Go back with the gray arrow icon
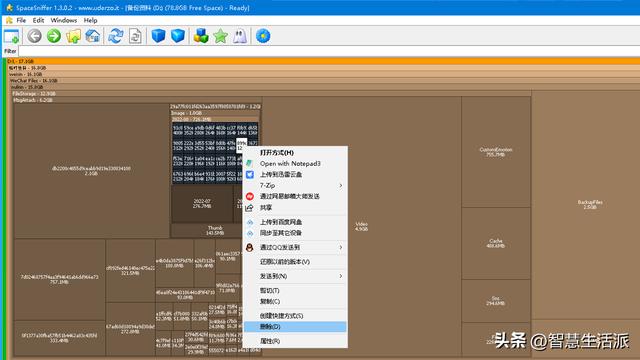This screenshot has width=640, height=360. point(35,36)
